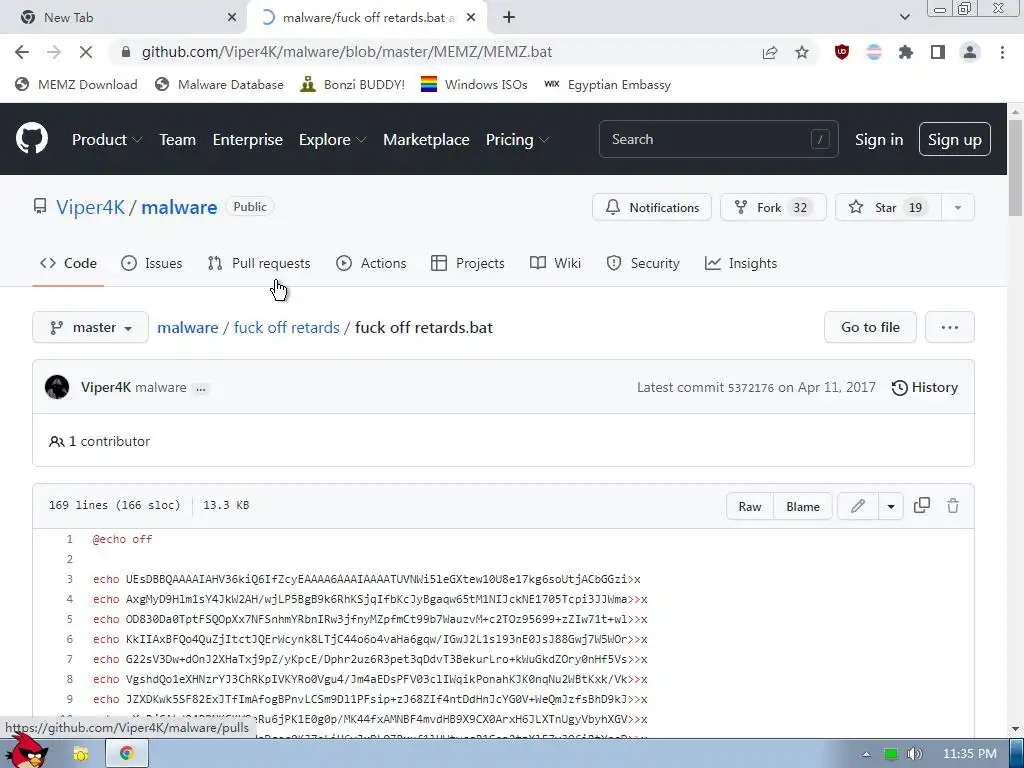Click Marketplace in GitHub header
This screenshot has height=768, width=1024.
tap(426, 140)
